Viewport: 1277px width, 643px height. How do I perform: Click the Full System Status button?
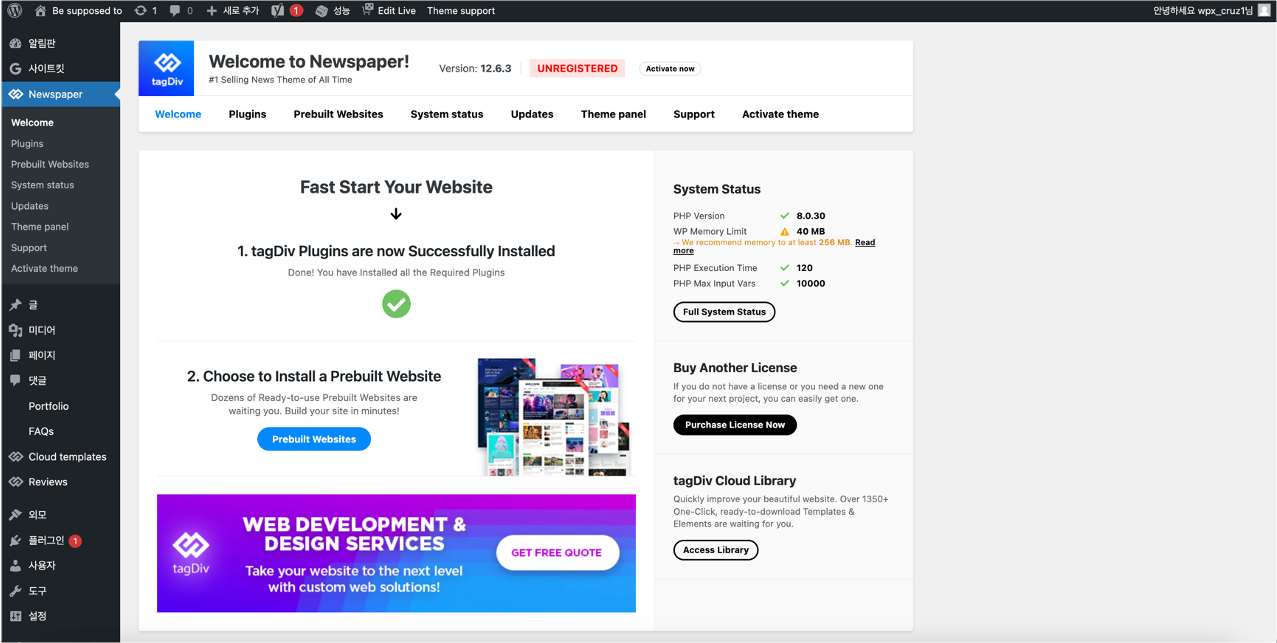(724, 312)
